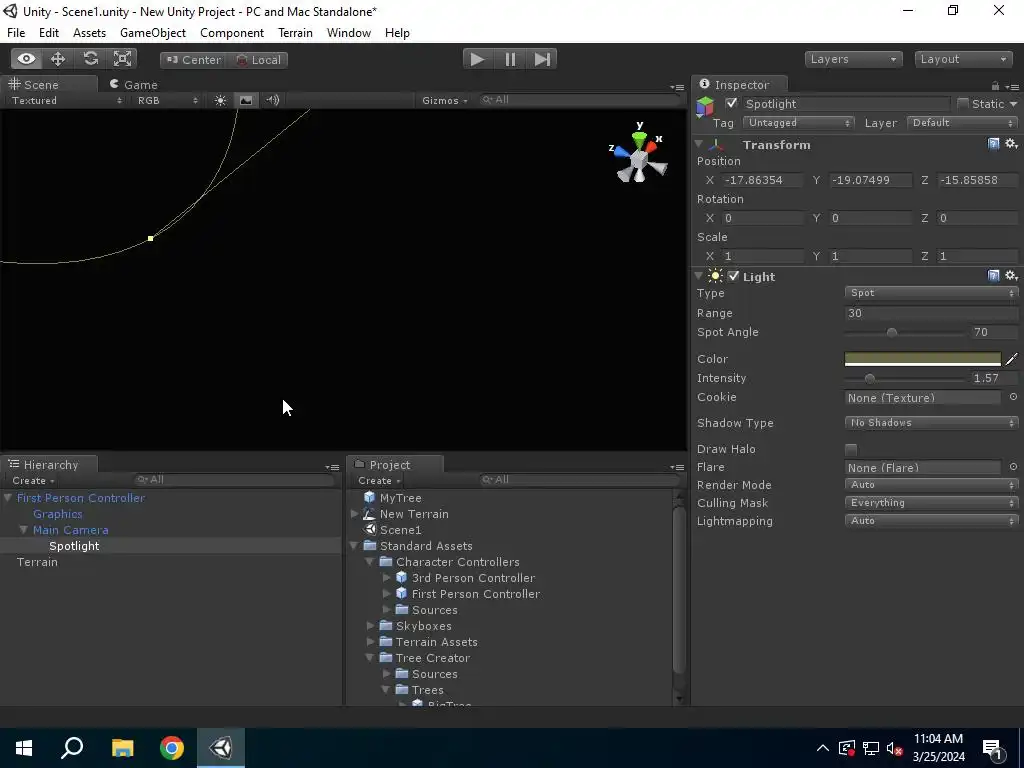Select the Rotate tool
This screenshot has height=768, width=1024.
(x=90, y=59)
